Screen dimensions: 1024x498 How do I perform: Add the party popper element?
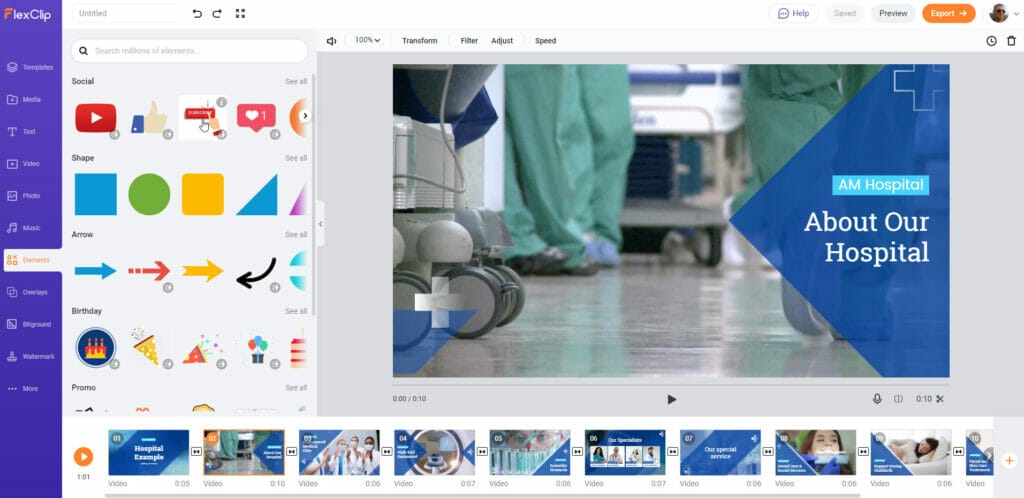click(x=146, y=347)
